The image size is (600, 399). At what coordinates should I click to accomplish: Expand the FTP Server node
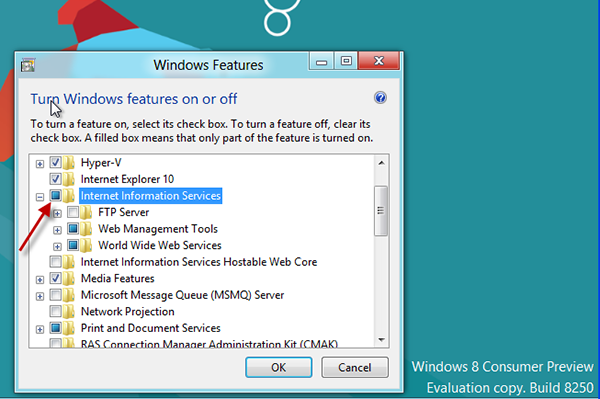coord(57,213)
